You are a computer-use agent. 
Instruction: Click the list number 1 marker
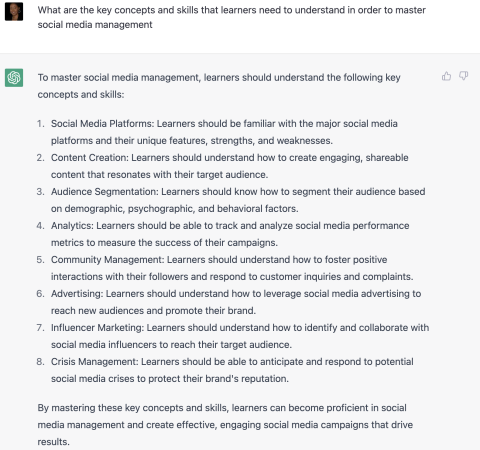[x=40, y=124]
